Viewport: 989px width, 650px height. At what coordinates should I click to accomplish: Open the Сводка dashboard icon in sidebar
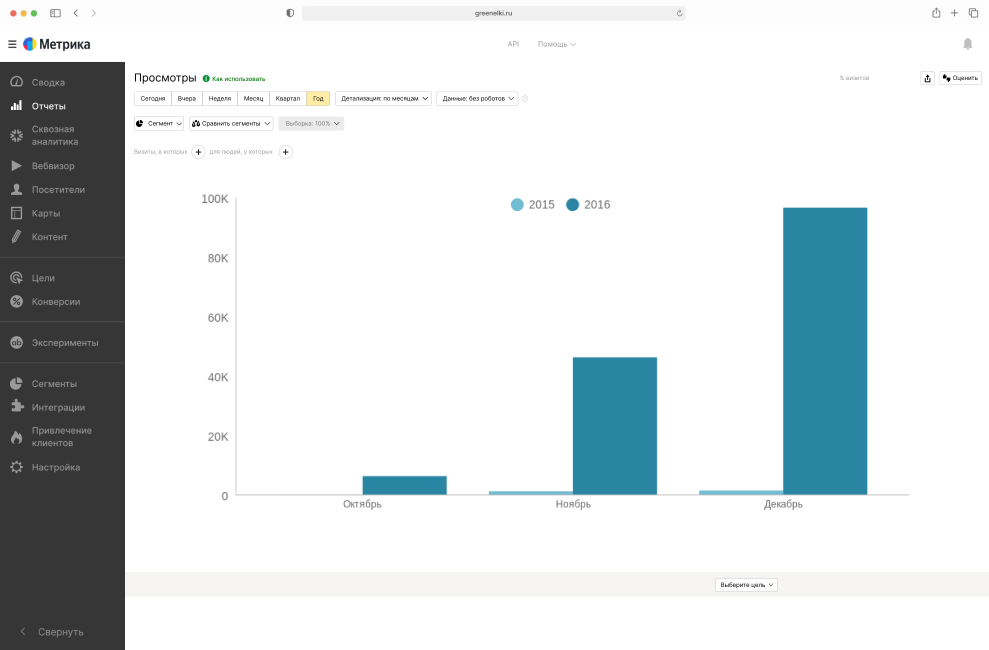coord(16,82)
